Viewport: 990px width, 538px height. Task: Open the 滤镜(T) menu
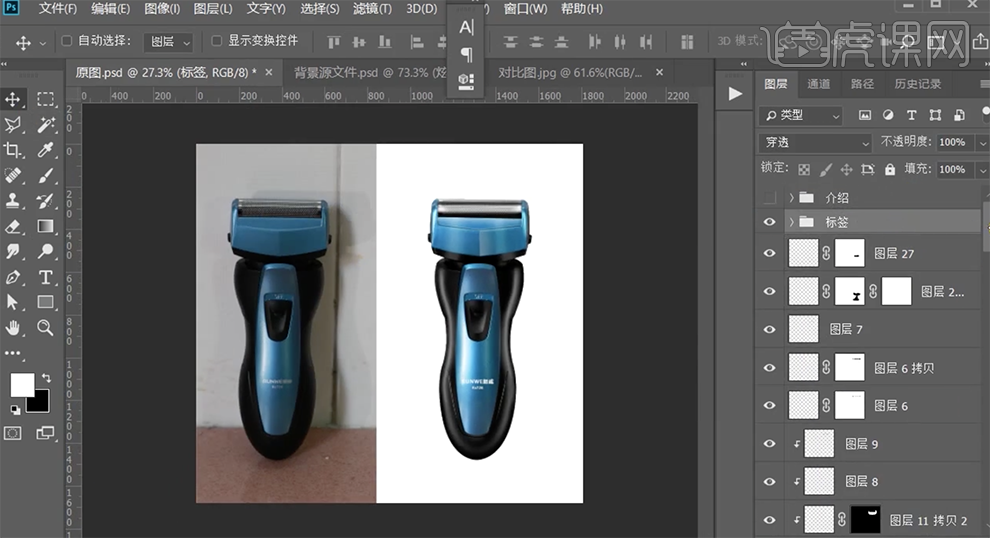click(372, 9)
